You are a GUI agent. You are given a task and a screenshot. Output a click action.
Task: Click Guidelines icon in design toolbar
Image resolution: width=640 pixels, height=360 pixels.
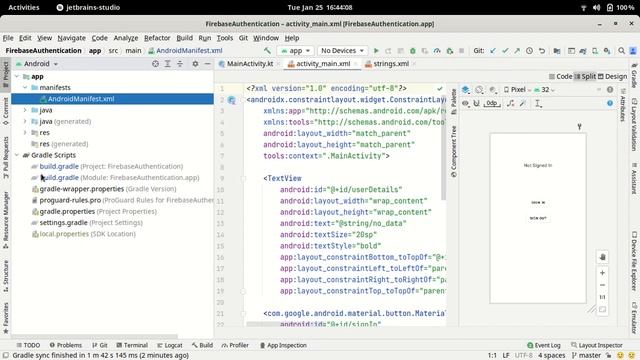point(538,104)
